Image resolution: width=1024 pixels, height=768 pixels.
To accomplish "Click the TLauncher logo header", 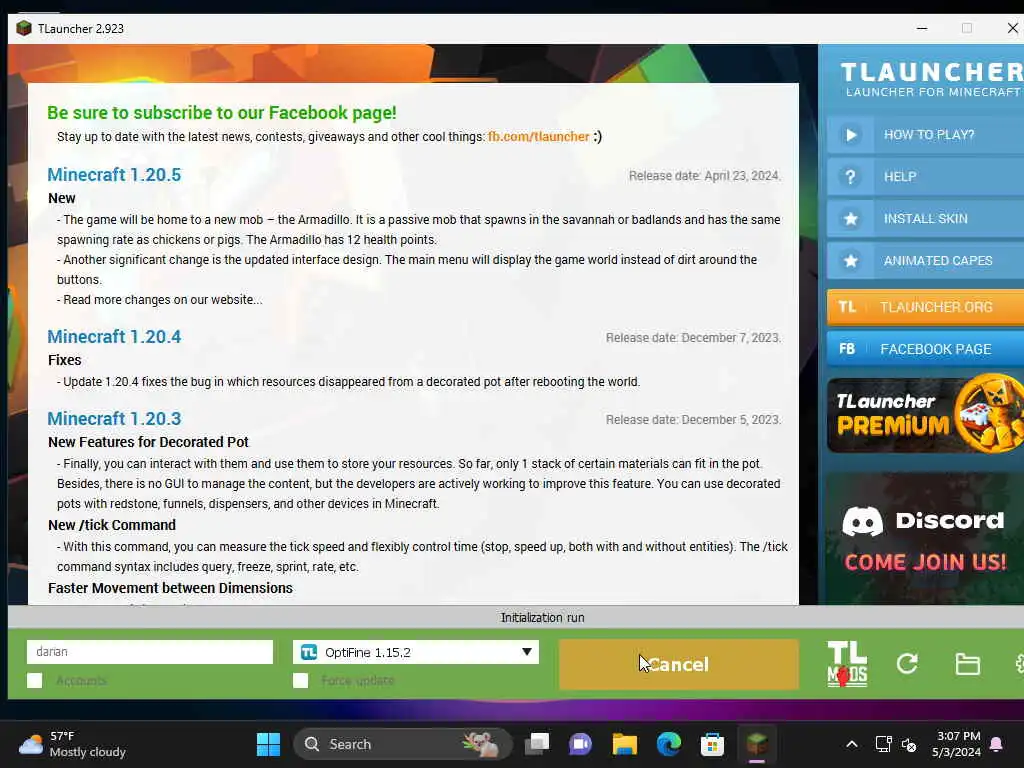I will pyautogui.click(x=931, y=79).
